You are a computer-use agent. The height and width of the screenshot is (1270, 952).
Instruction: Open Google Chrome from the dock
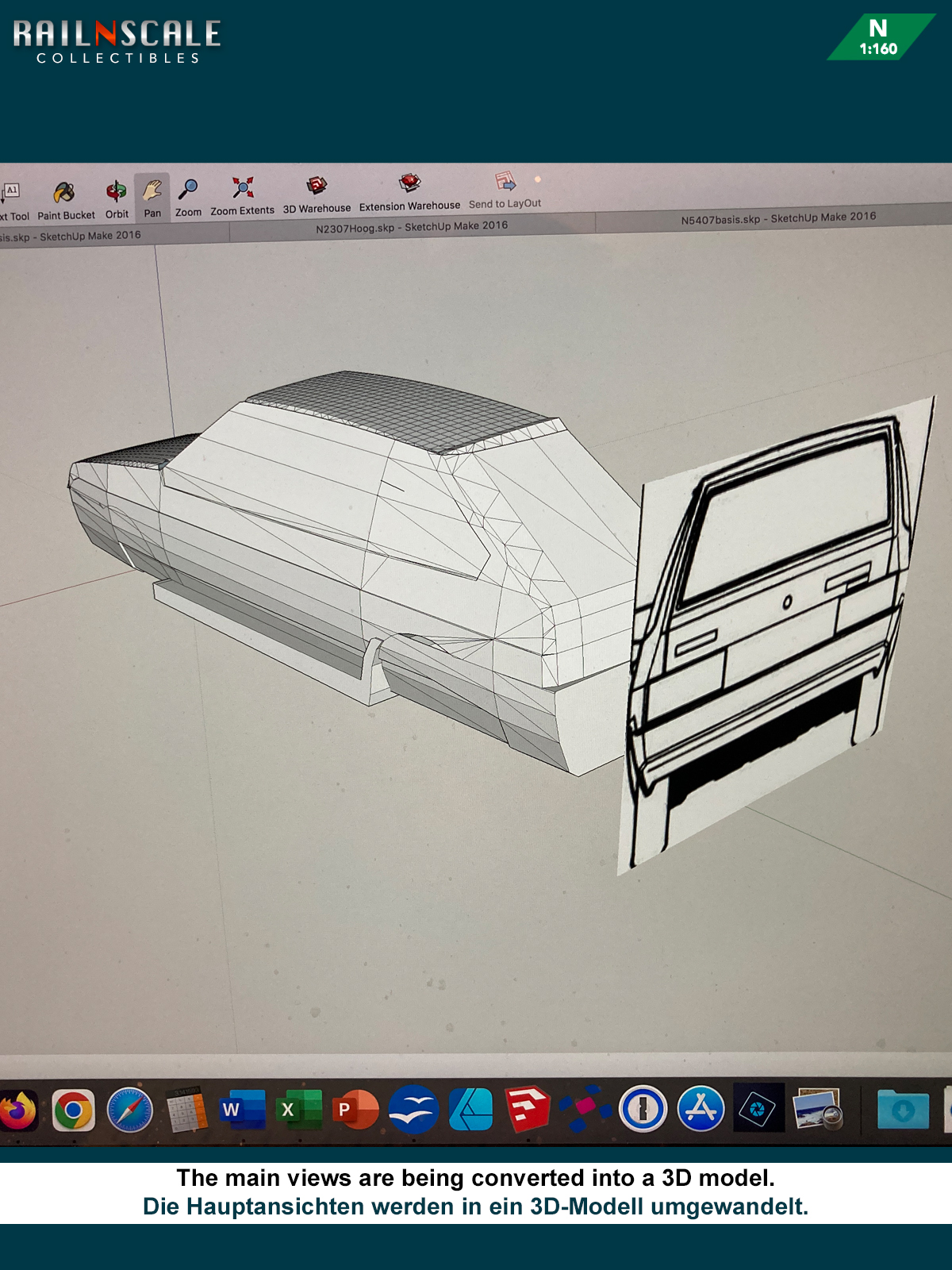click(73, 1110)
